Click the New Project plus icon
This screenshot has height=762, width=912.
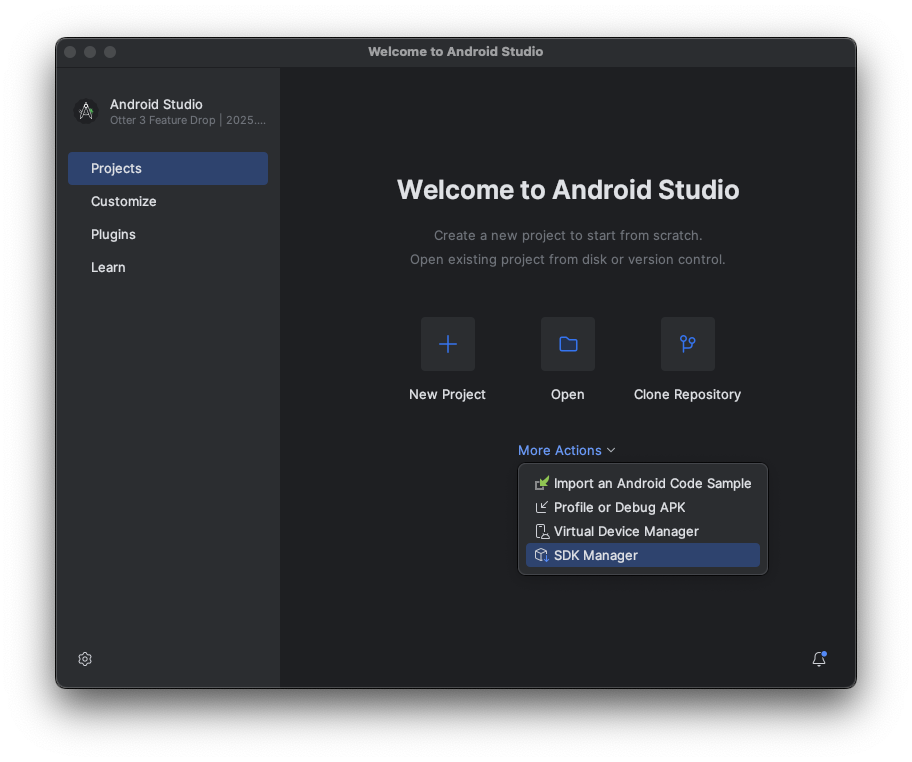click(447, 343)
